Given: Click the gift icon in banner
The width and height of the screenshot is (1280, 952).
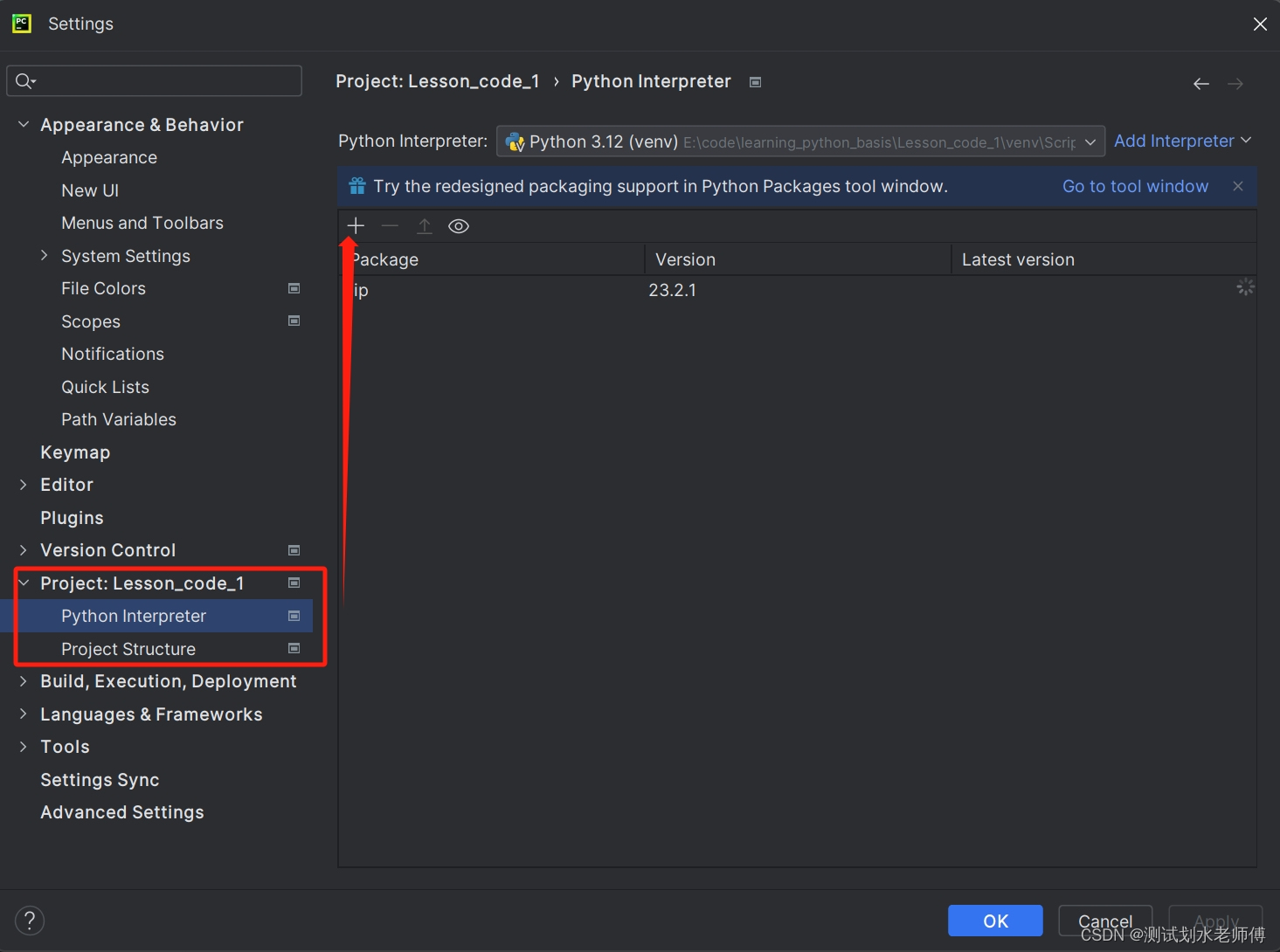Looking at the screenshot, I should [357, 186].
